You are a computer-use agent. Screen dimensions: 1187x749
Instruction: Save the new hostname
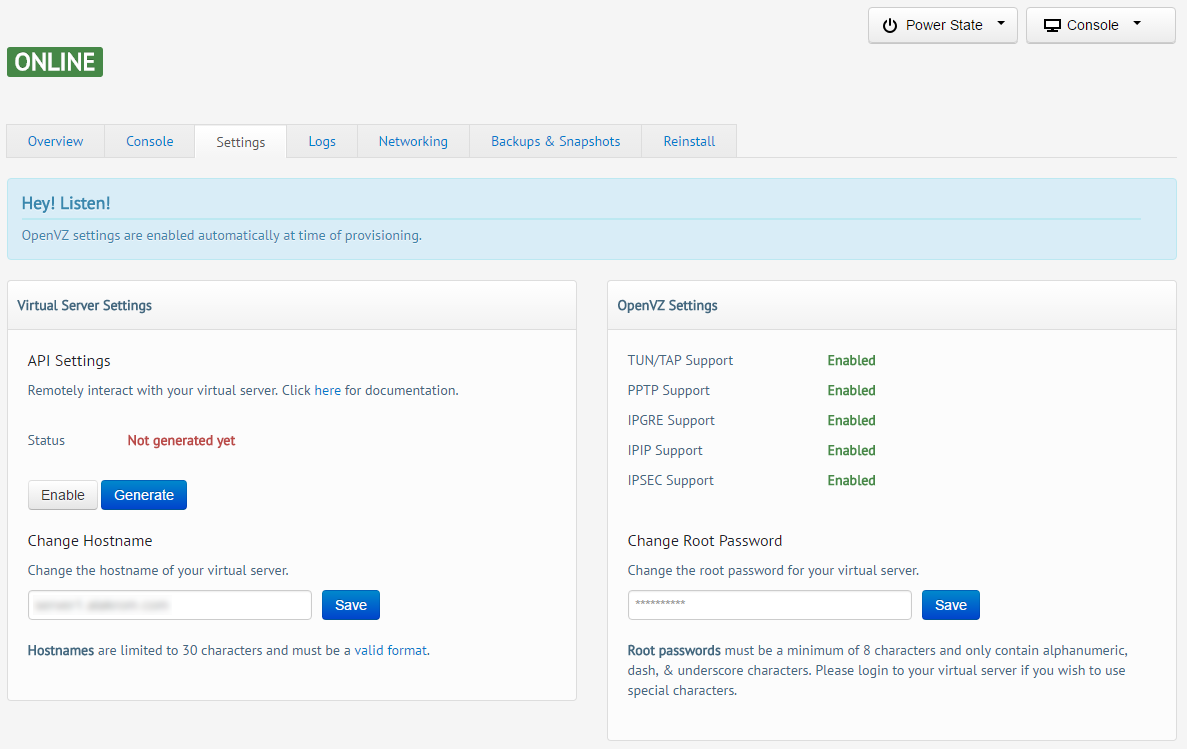point(351,605)
